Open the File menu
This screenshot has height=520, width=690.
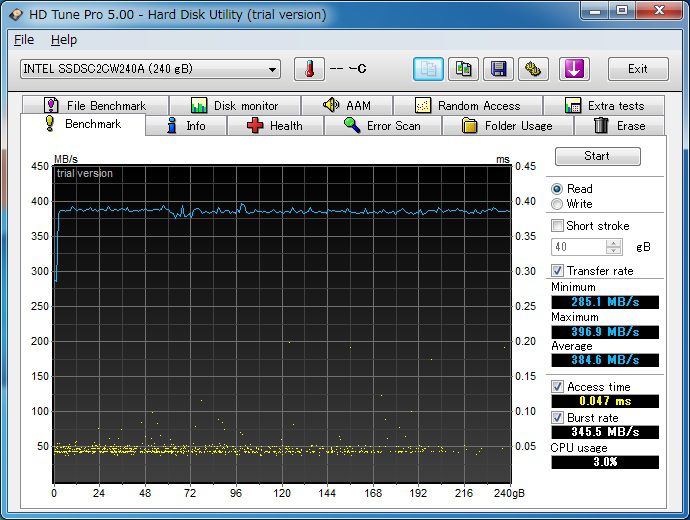click(24, 40)
